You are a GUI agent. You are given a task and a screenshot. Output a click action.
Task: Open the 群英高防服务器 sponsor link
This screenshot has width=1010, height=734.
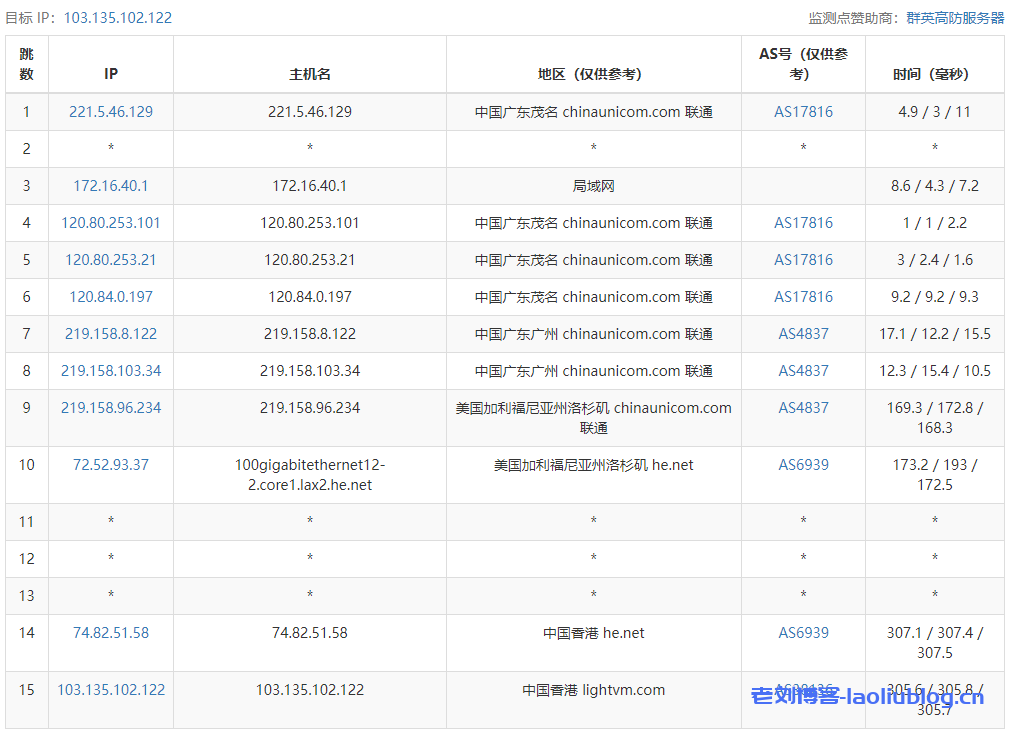click(x=955, y=18)
